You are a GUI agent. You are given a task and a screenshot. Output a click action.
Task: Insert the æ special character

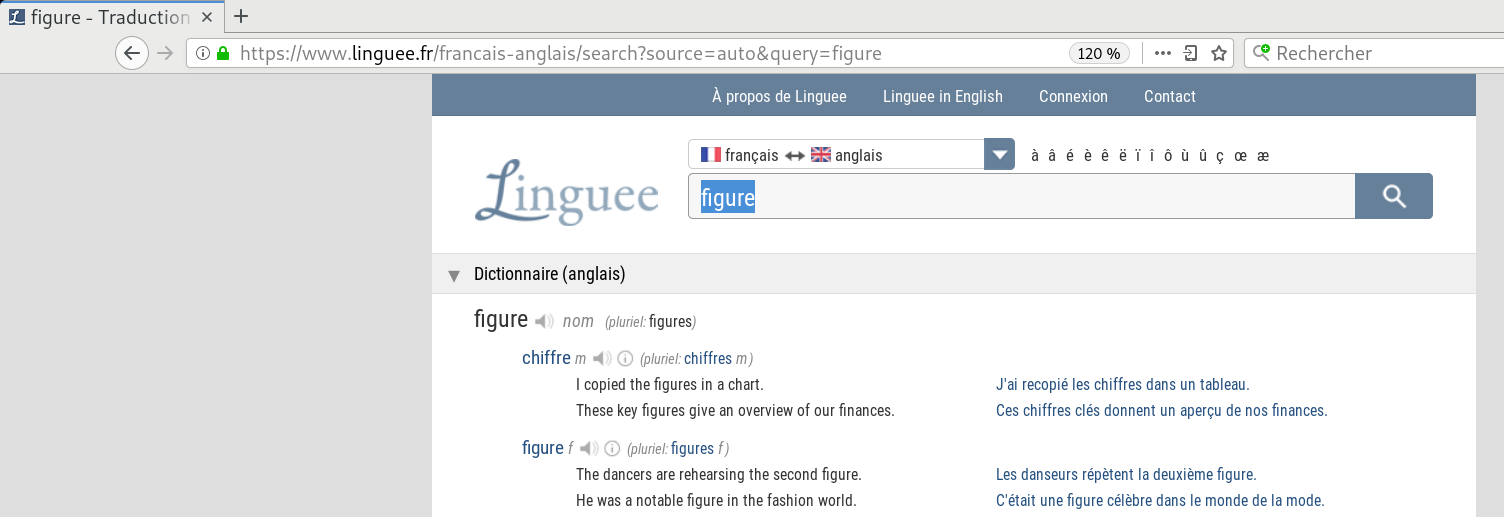tap(1263, 156)
